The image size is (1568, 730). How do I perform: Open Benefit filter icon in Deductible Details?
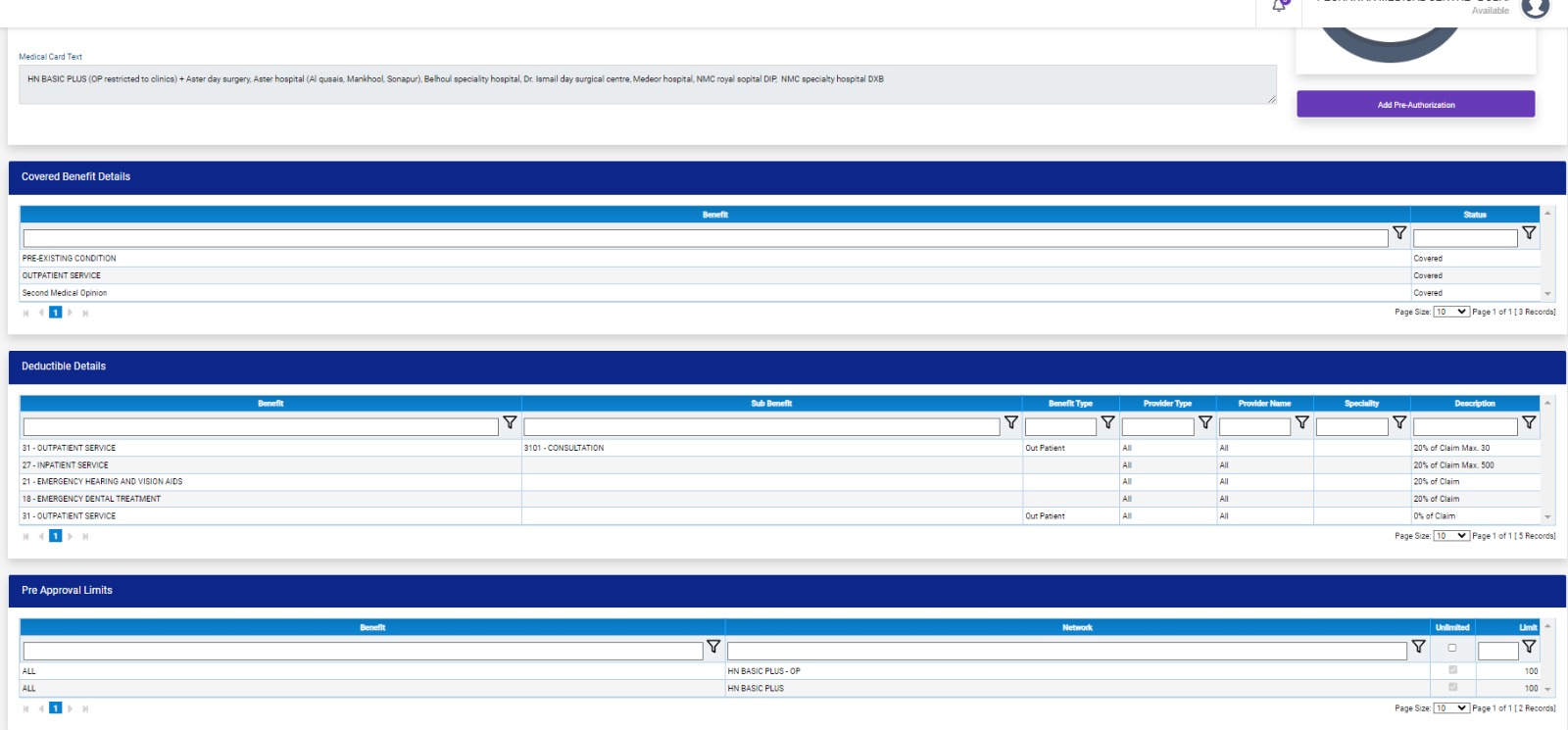[x=510, y=422]
